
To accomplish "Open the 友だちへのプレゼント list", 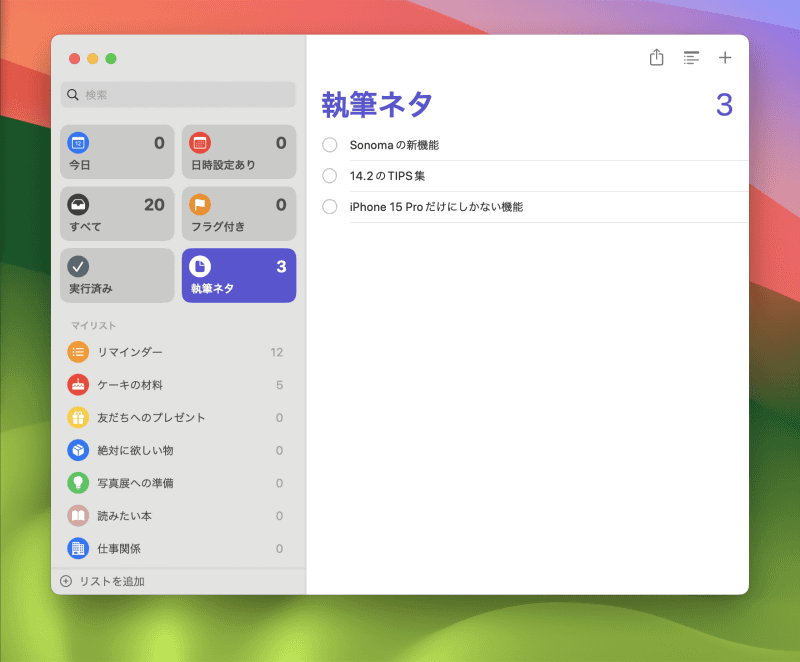I will (x=176, y=418).
